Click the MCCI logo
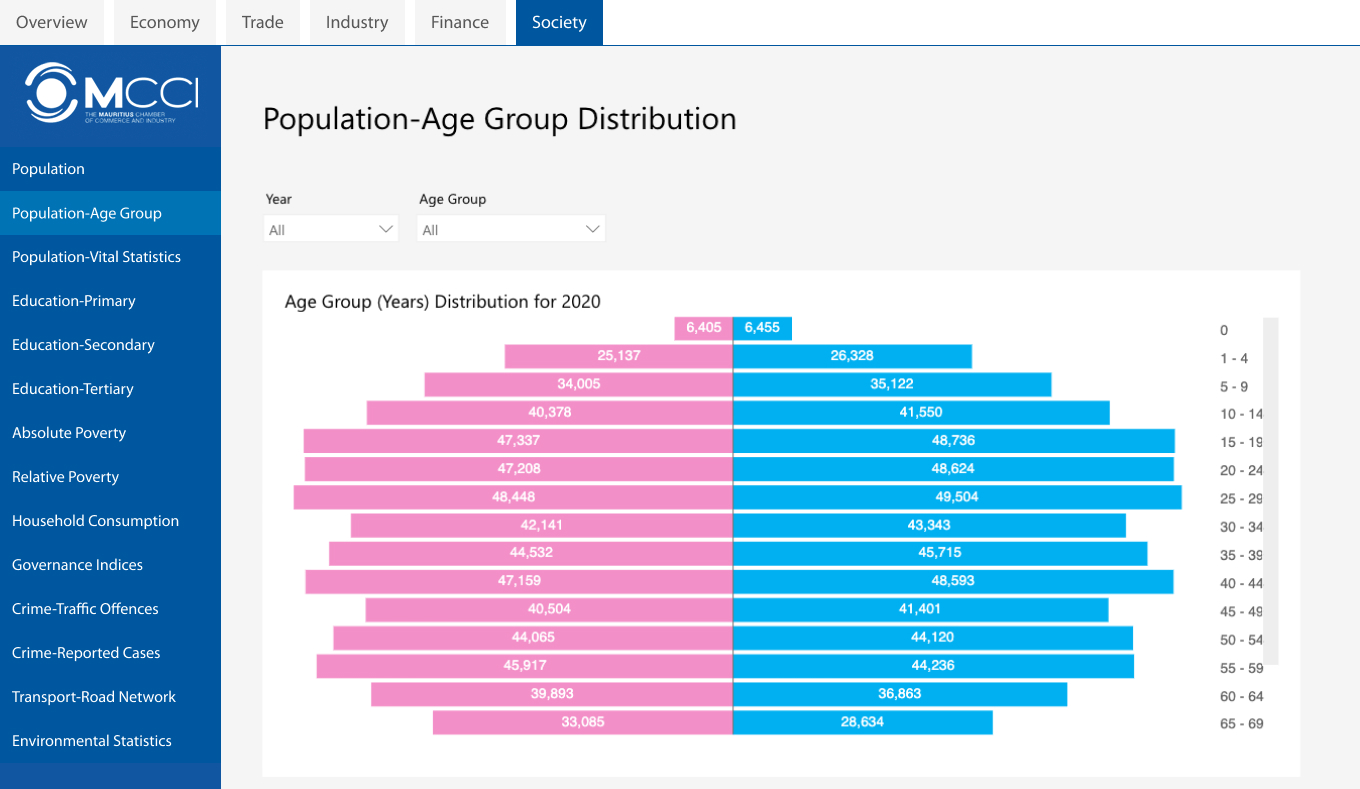1360x789 pixels. pos(111,93)
